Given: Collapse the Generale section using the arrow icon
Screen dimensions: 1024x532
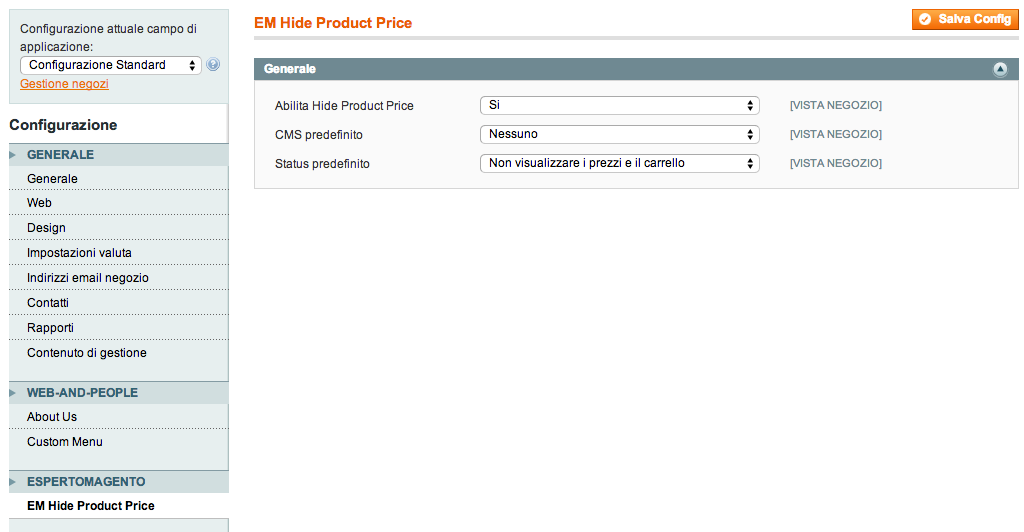Looking at the screenshot, I should click(1000, 69).
